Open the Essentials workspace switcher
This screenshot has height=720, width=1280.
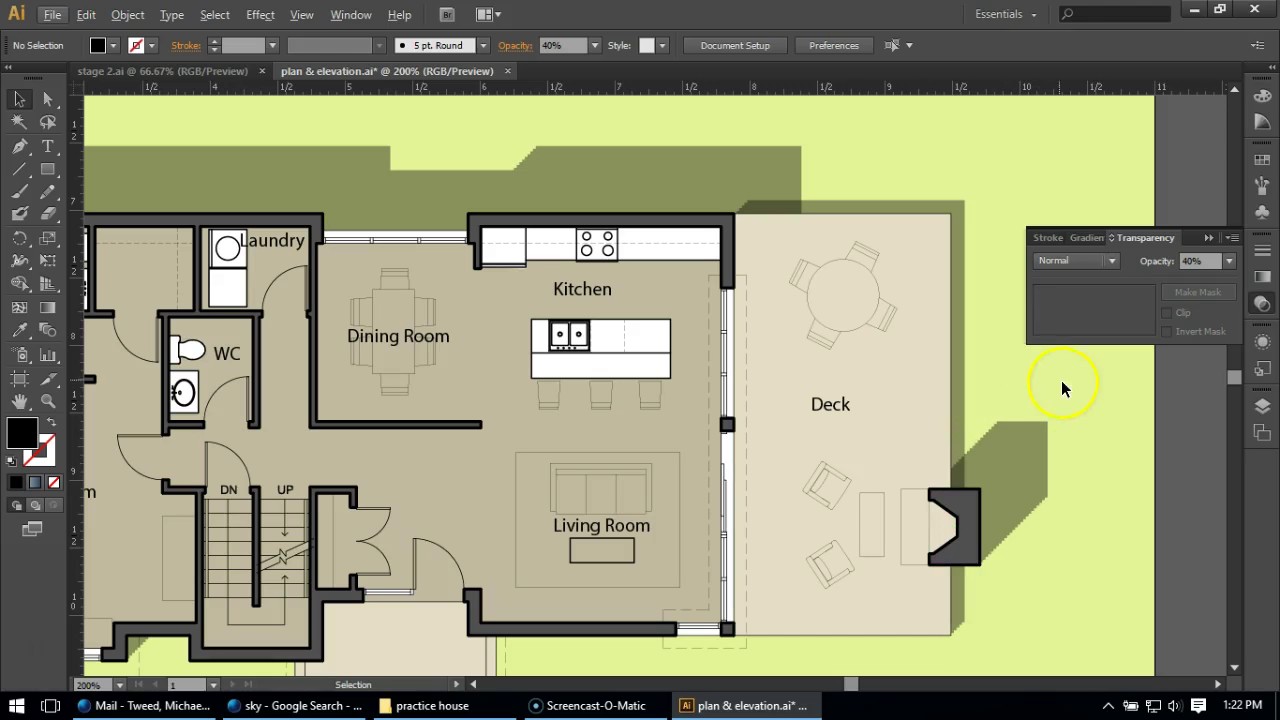click(x=1005, y=15)
